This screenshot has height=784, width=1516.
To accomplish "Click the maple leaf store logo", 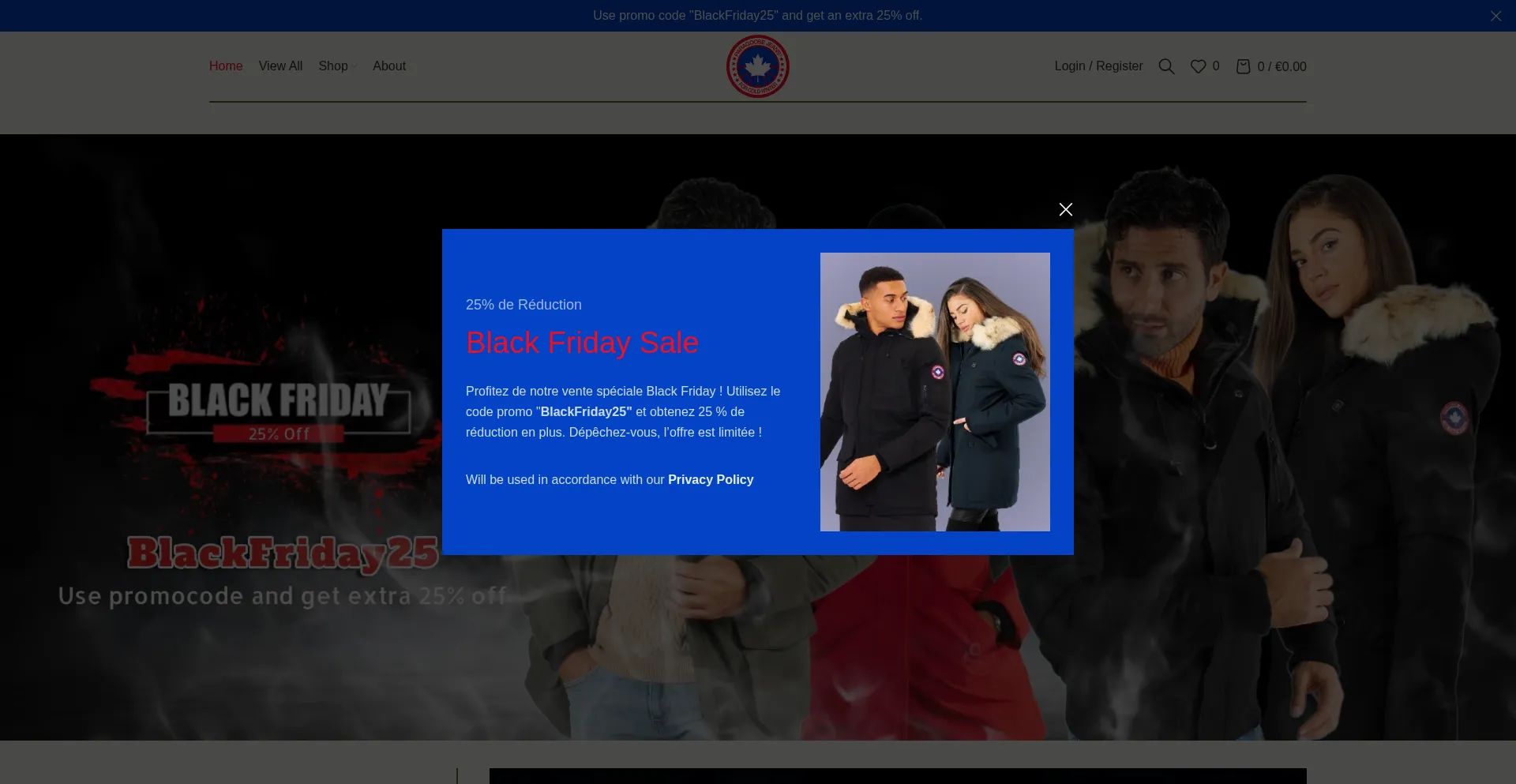I will (757, 66).
